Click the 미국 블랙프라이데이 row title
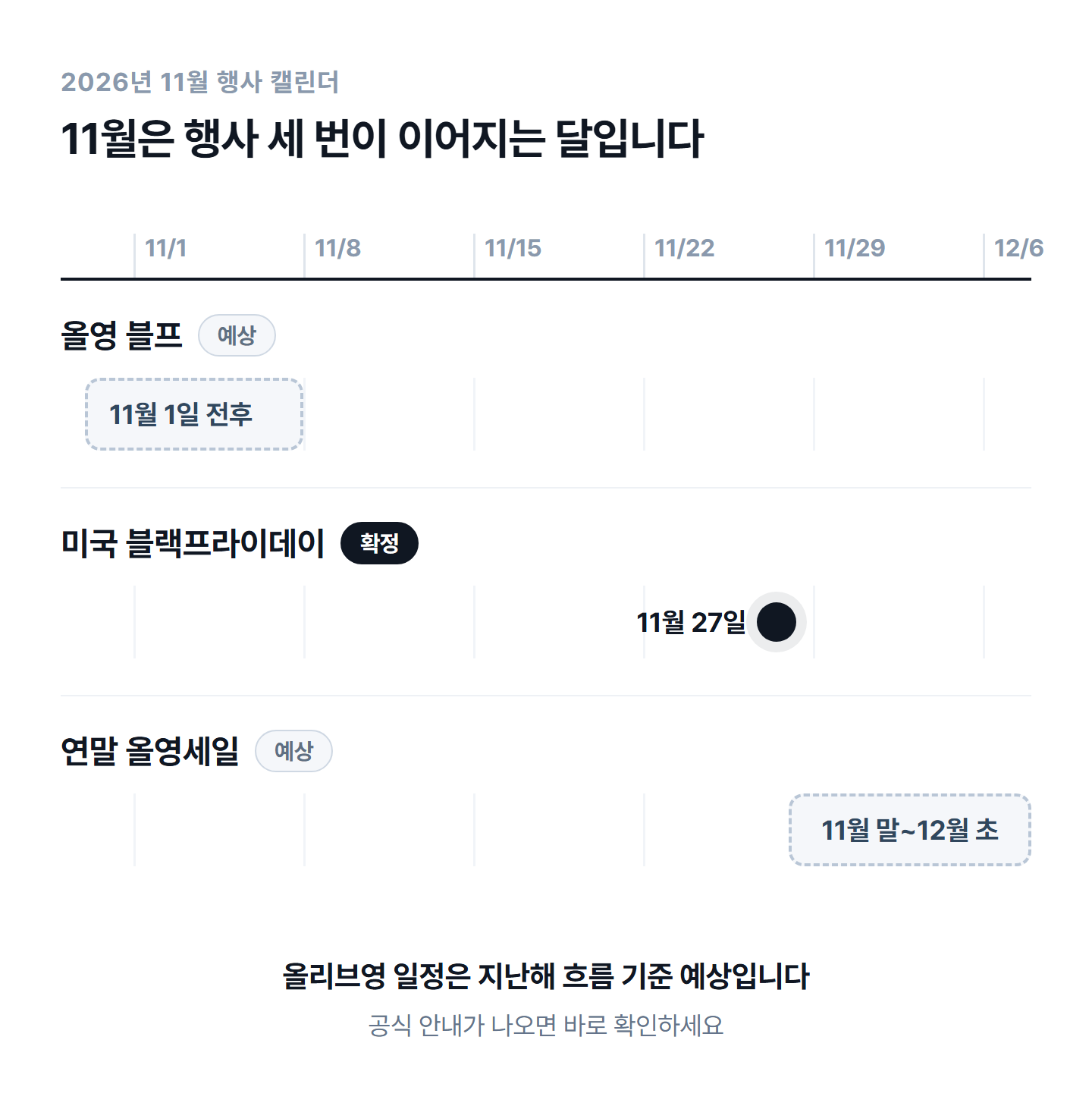This screenshot has height=1106, width=1092. 193,543
